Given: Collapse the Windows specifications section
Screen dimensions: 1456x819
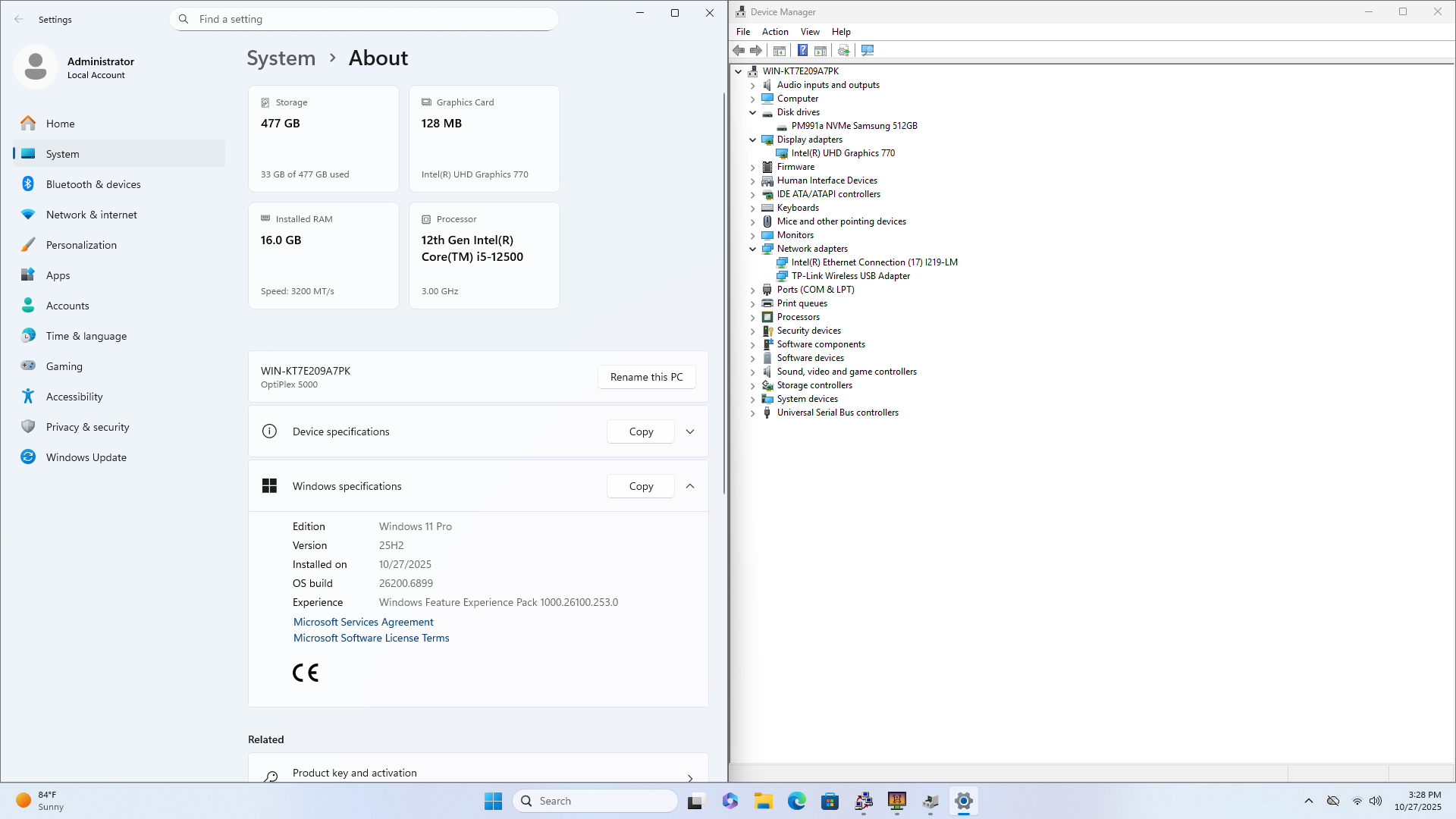Looking at the screenshot, I should click(x=689, y=486).
